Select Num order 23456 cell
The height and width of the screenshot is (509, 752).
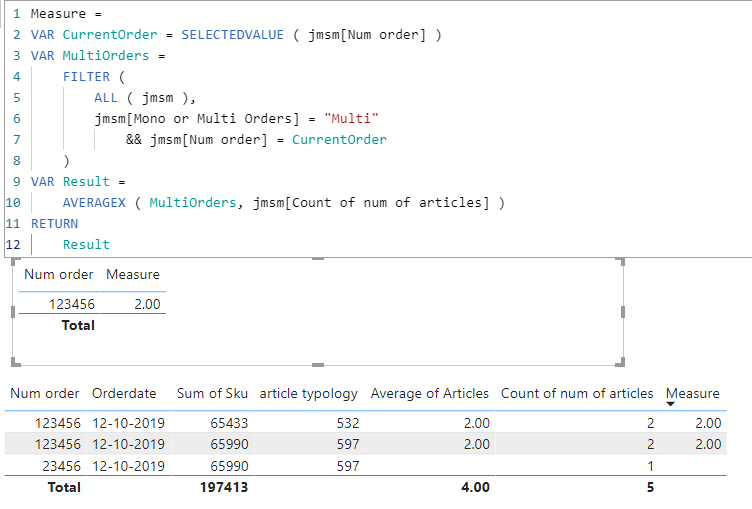pos(61,466)
